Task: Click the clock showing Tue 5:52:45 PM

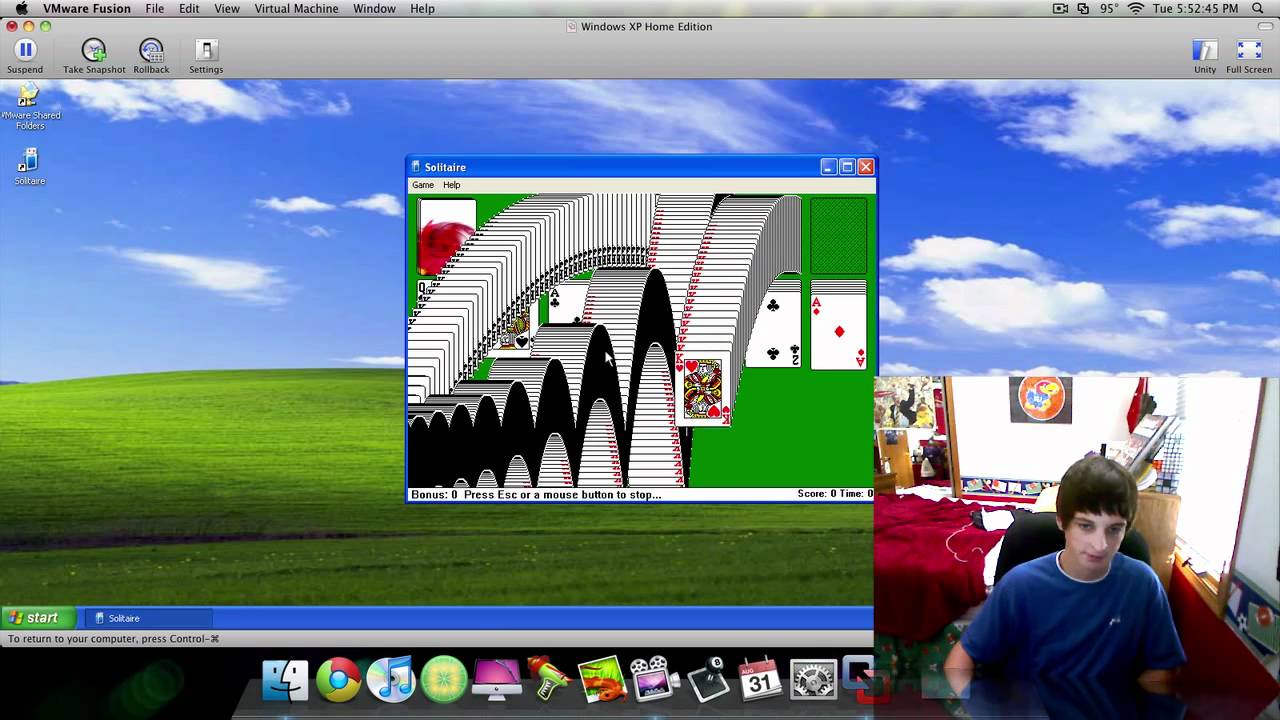Action: pos(1195,9)
